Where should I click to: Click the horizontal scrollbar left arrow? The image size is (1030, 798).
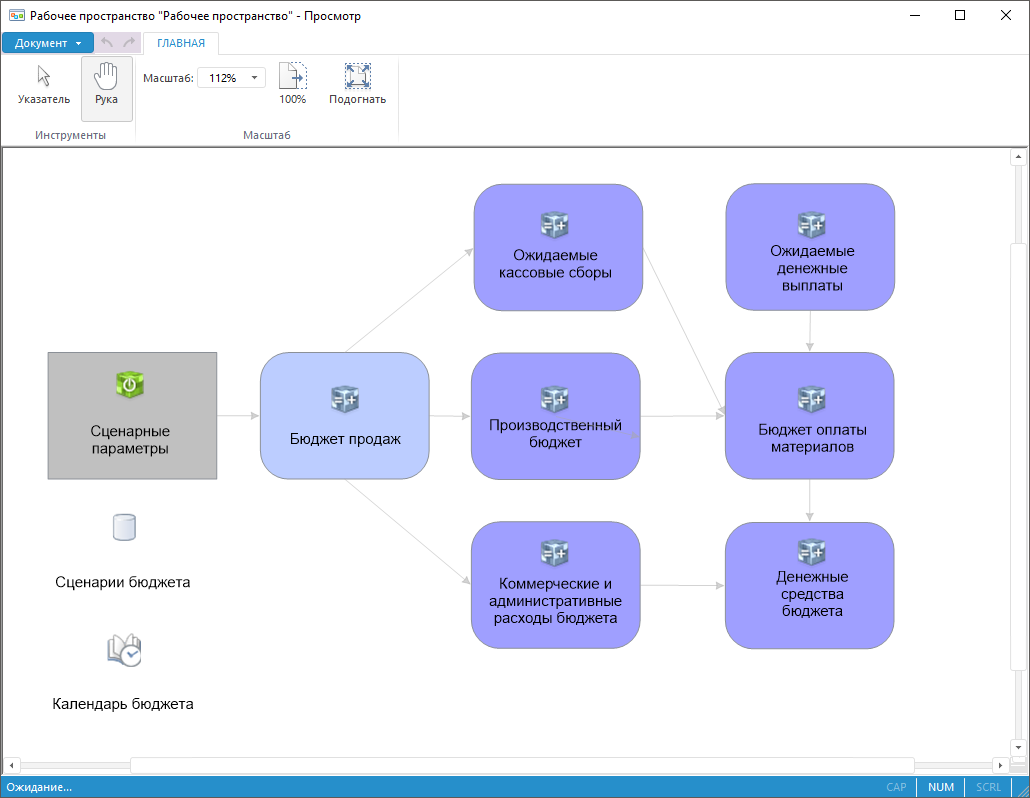tap(11, 765)
